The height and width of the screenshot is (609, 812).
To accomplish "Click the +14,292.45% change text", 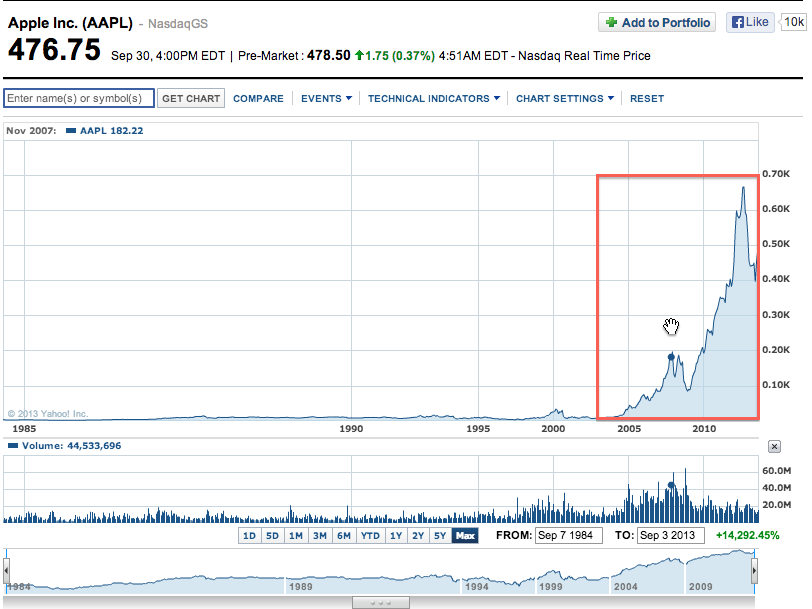I will pyautogui.click(x=747, y=535).
